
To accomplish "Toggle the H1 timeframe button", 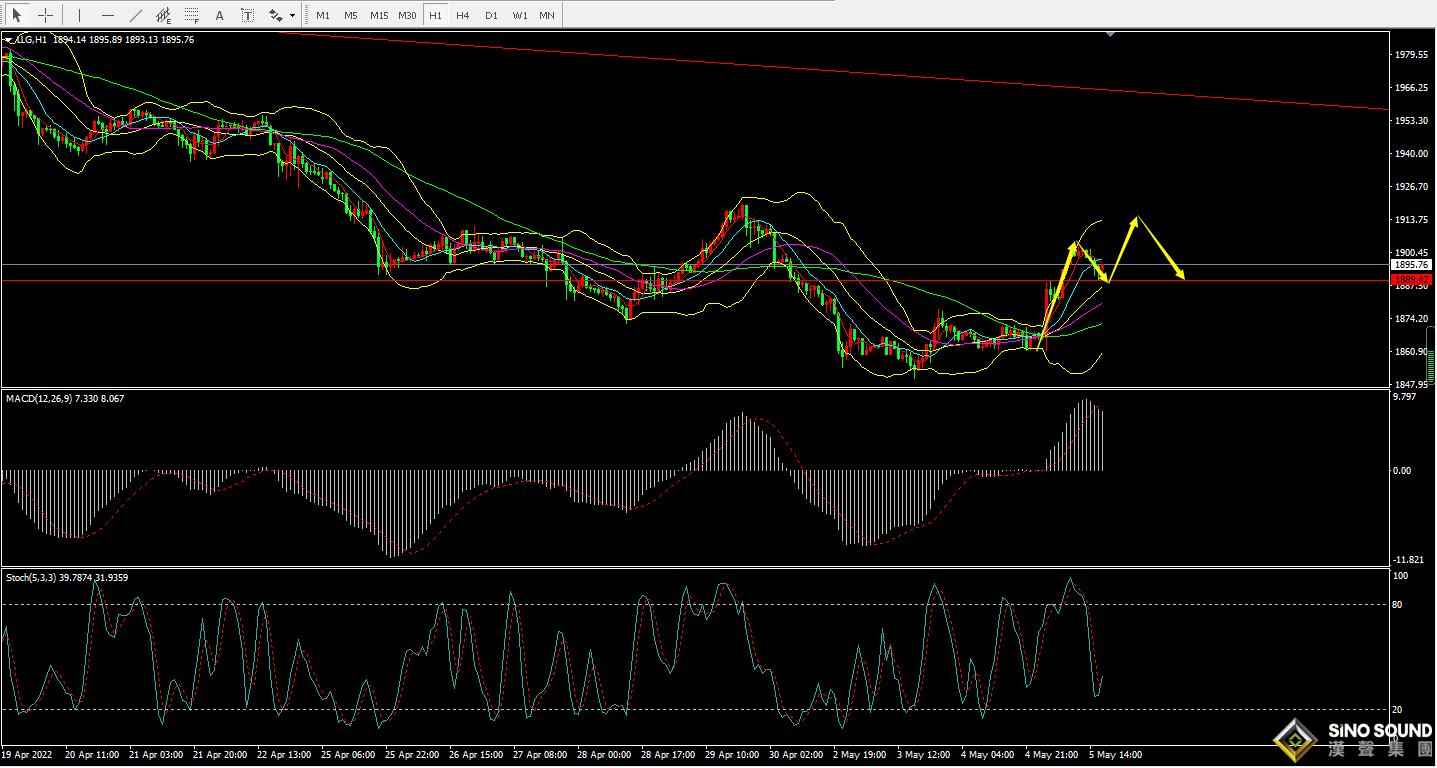I will tap(435, 15).
